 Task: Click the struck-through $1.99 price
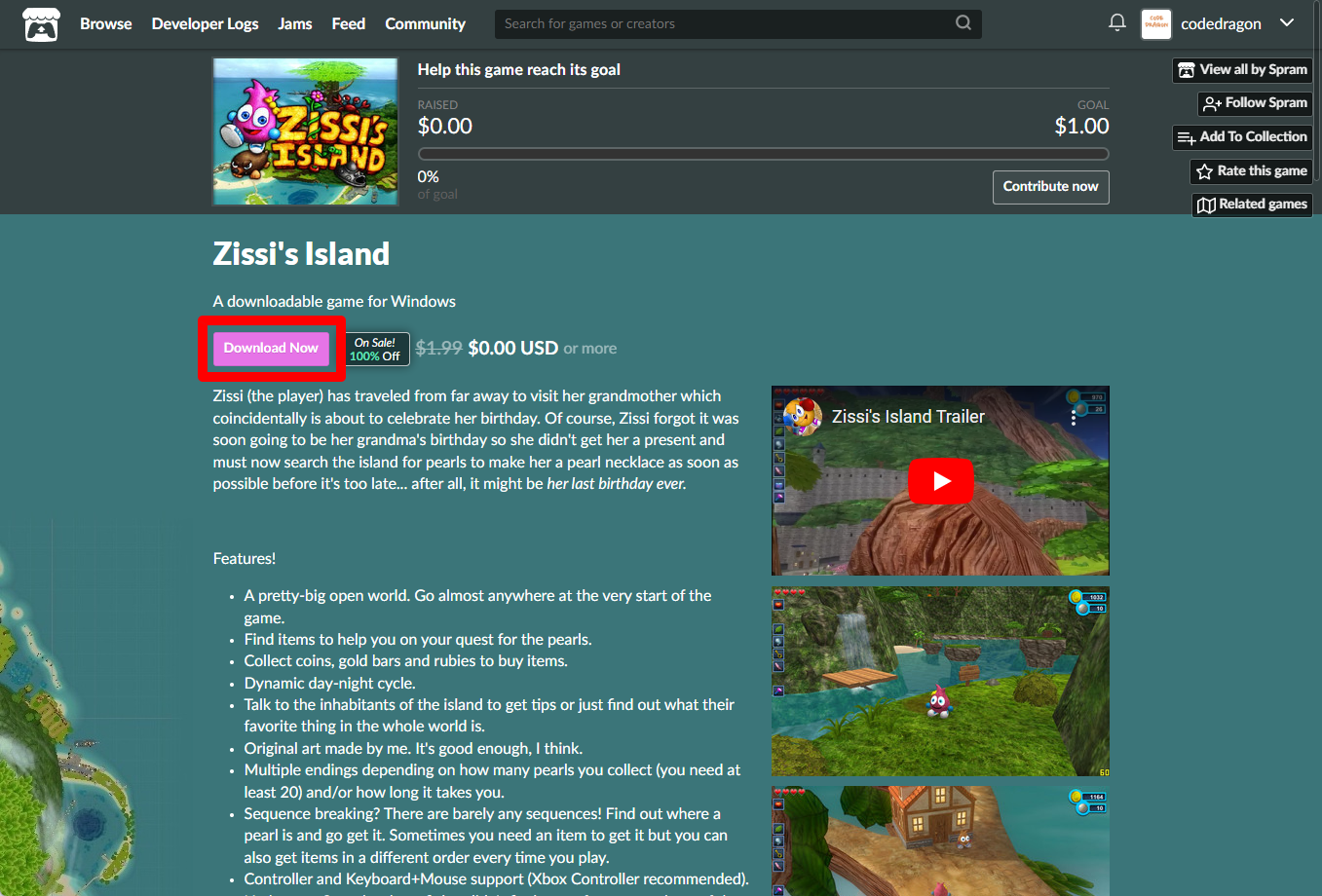[x=438, y=348]
